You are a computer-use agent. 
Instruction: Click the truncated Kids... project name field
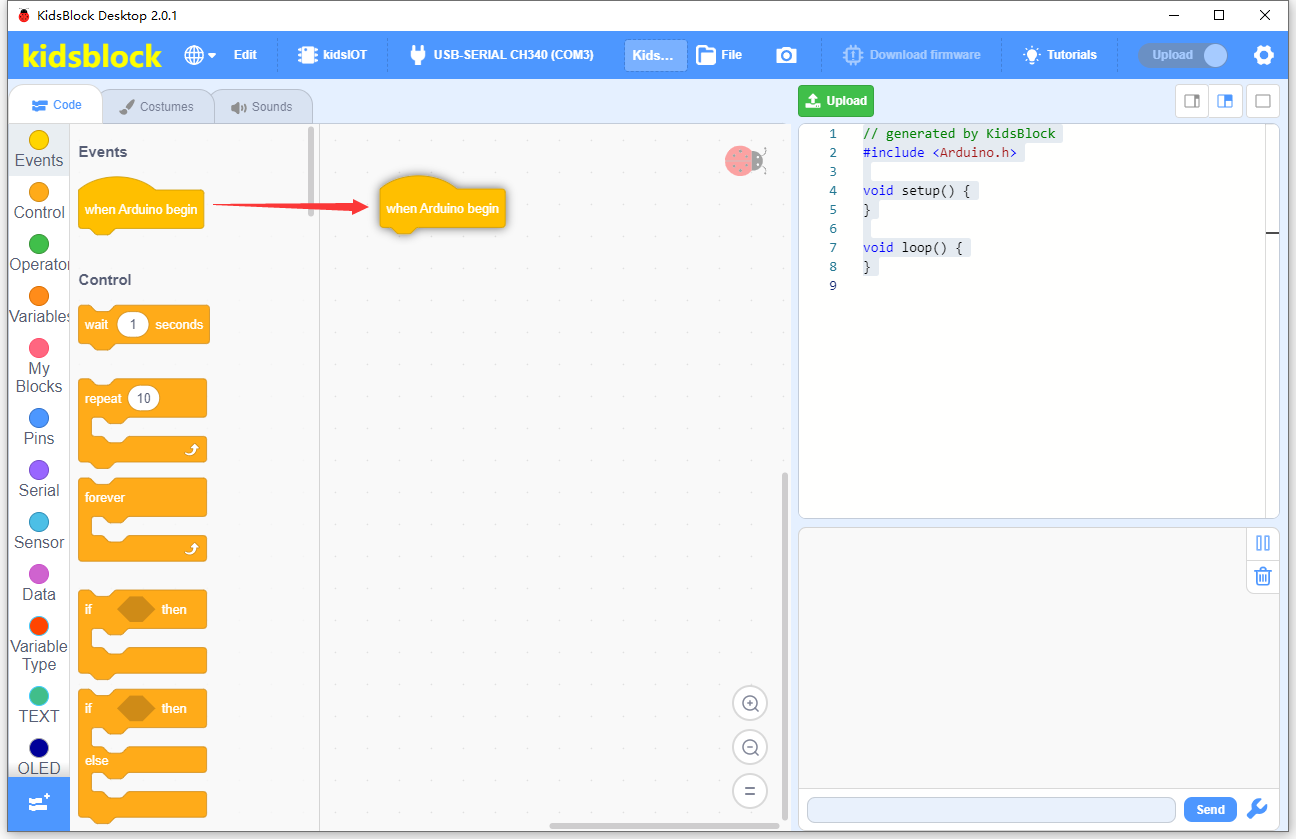coord(656,55)
